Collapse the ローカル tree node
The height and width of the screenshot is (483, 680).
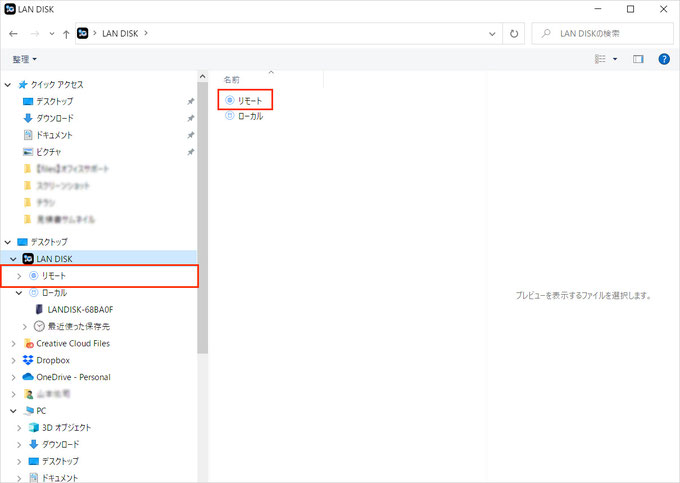click(x=19, y=293)
